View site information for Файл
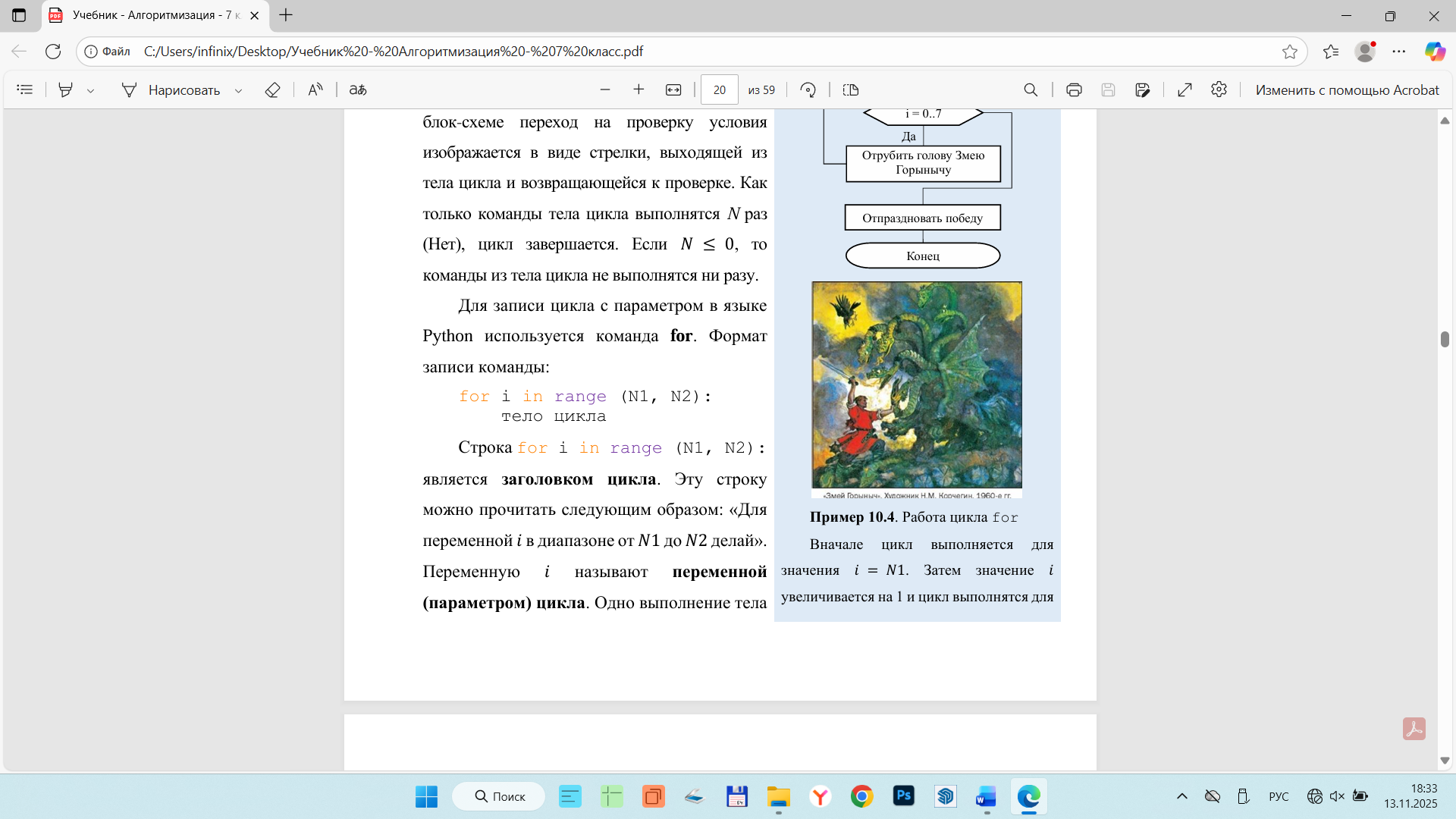Screen dimensions: 1456x819 (x=107, y=51)
